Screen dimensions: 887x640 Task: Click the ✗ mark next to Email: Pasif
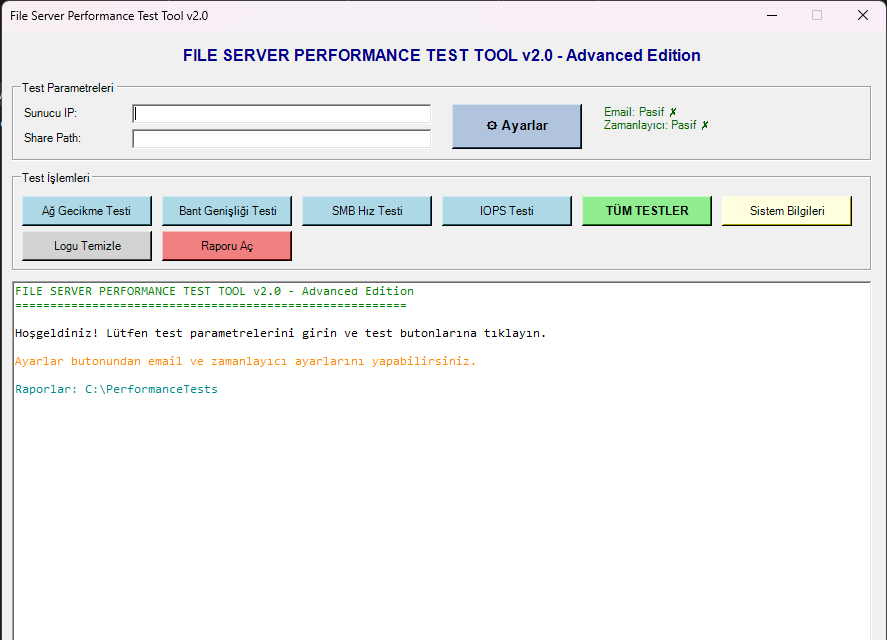tap(672, 112)
